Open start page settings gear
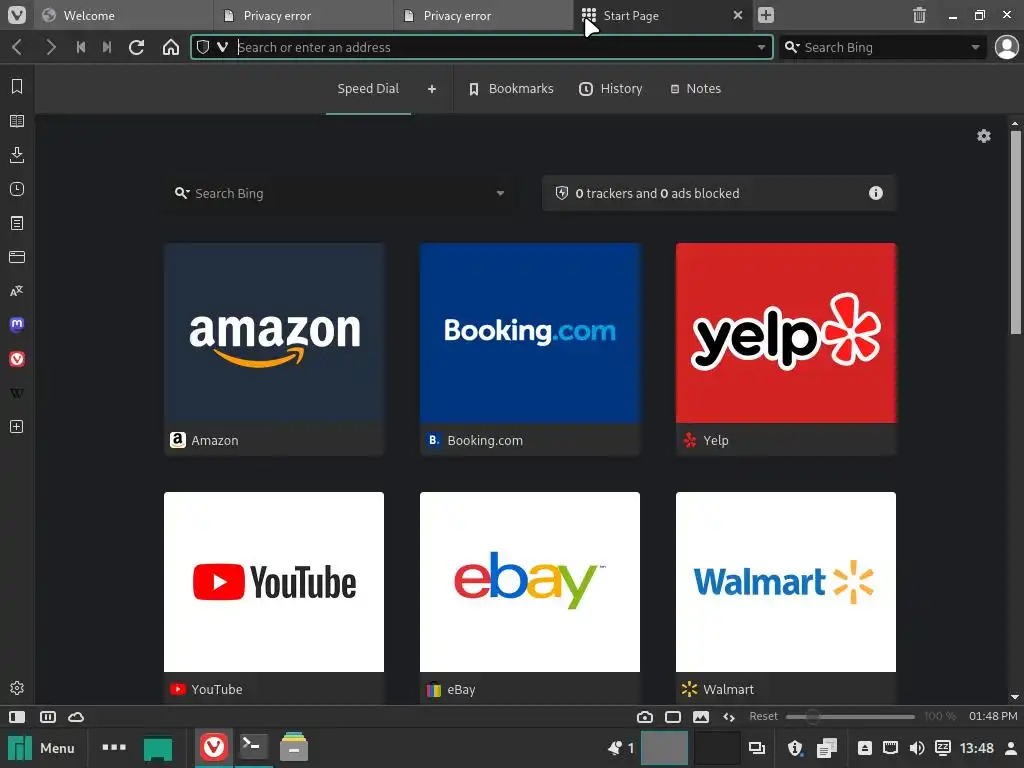Image resolution: width=1024 pixels, height=768 pixels. pos(984,136)
